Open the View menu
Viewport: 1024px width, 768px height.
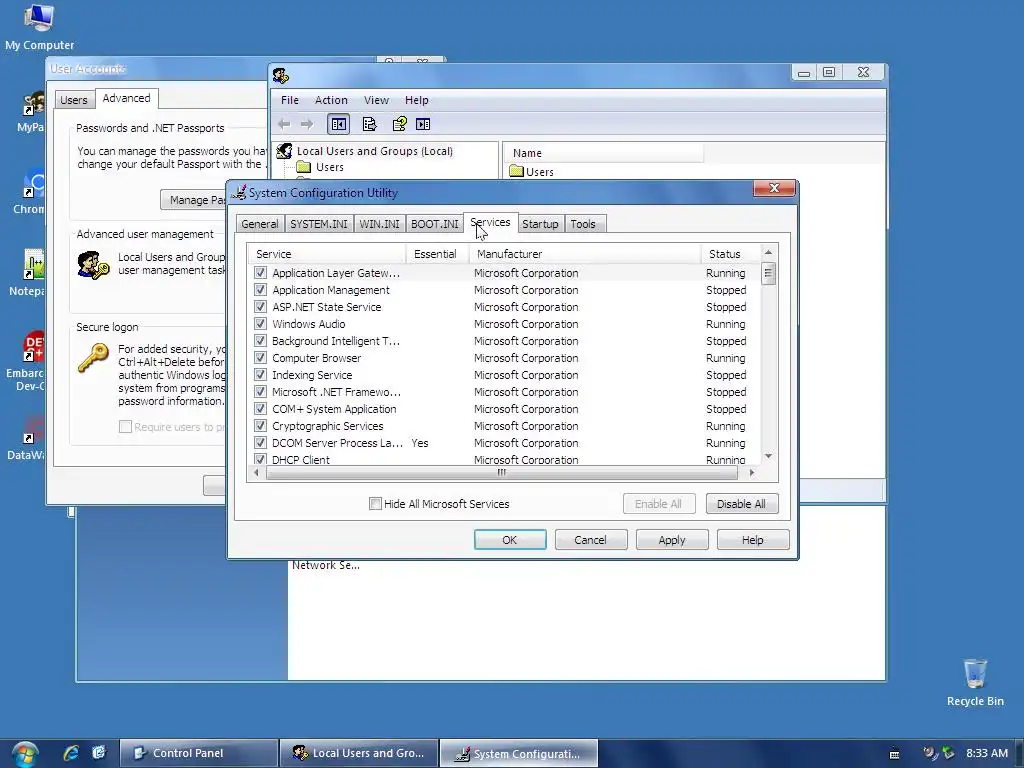coord(376,100)
